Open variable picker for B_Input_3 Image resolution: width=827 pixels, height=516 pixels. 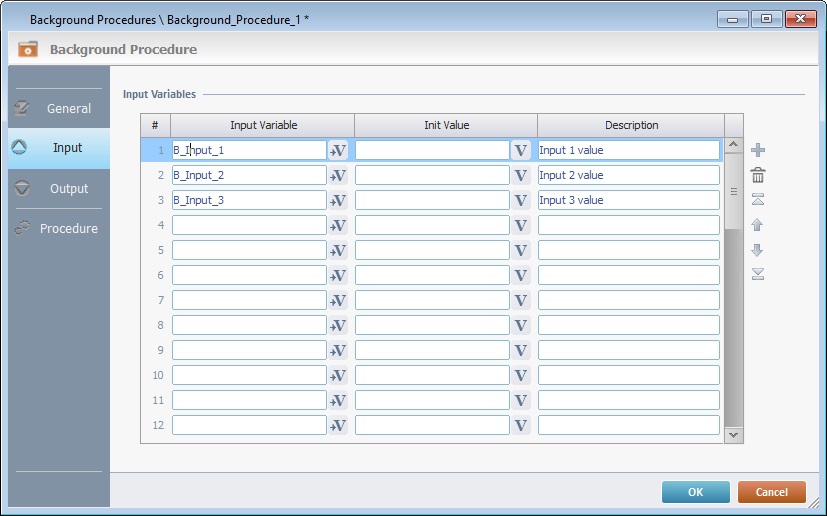(338, 200)
